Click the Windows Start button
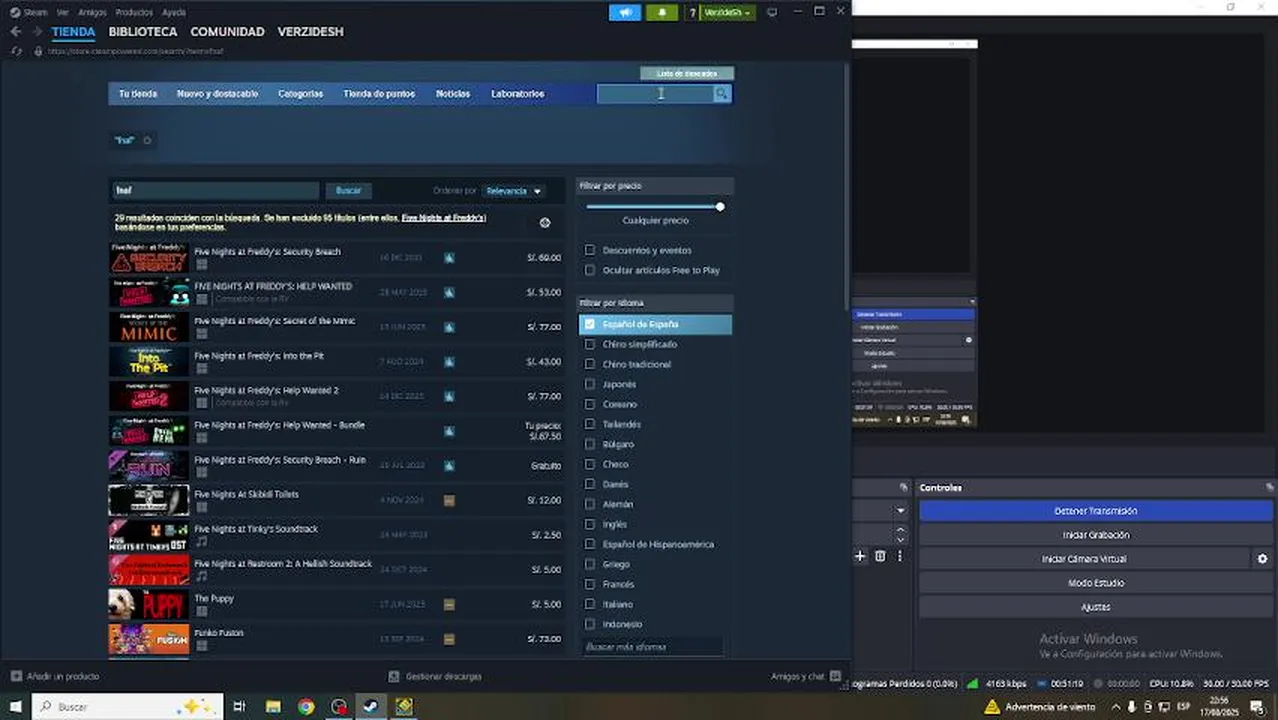The image size is (1278, 720). tap(16, 706)
